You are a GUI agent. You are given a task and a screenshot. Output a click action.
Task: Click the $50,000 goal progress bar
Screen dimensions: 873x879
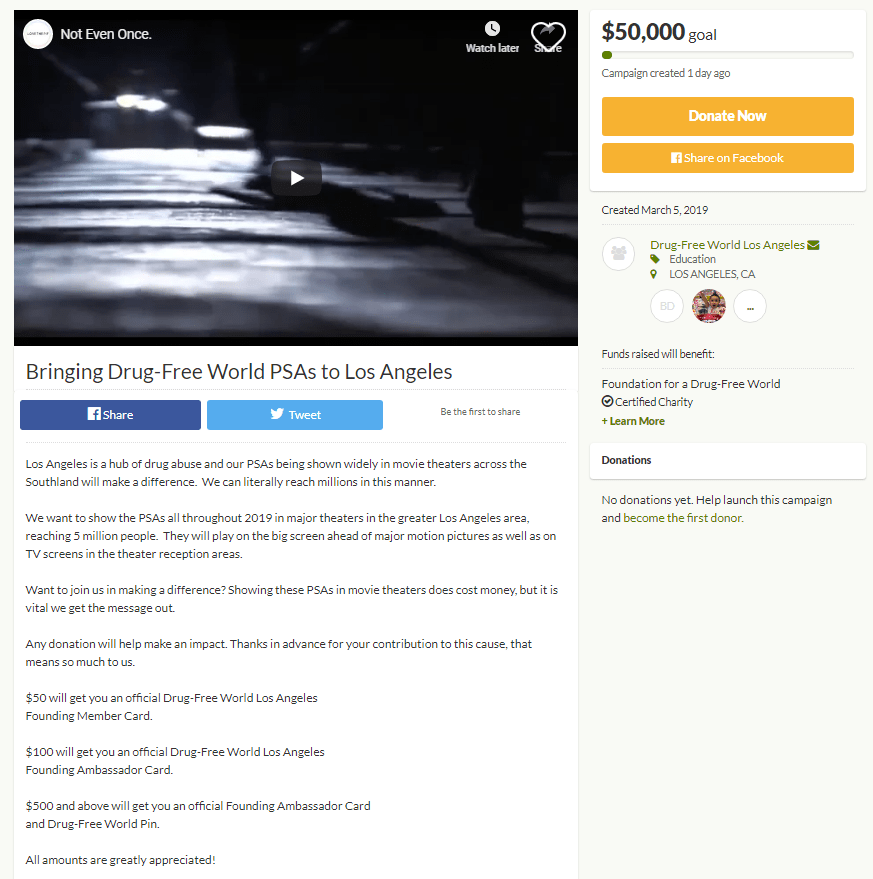pos(727,55)
